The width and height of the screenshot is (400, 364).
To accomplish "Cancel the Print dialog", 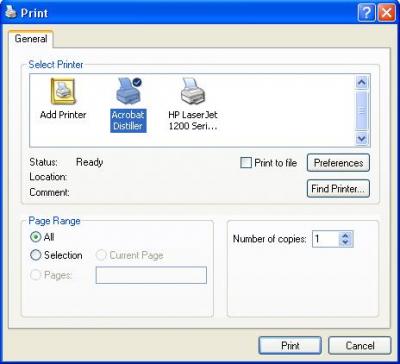I will click(360, 345).
